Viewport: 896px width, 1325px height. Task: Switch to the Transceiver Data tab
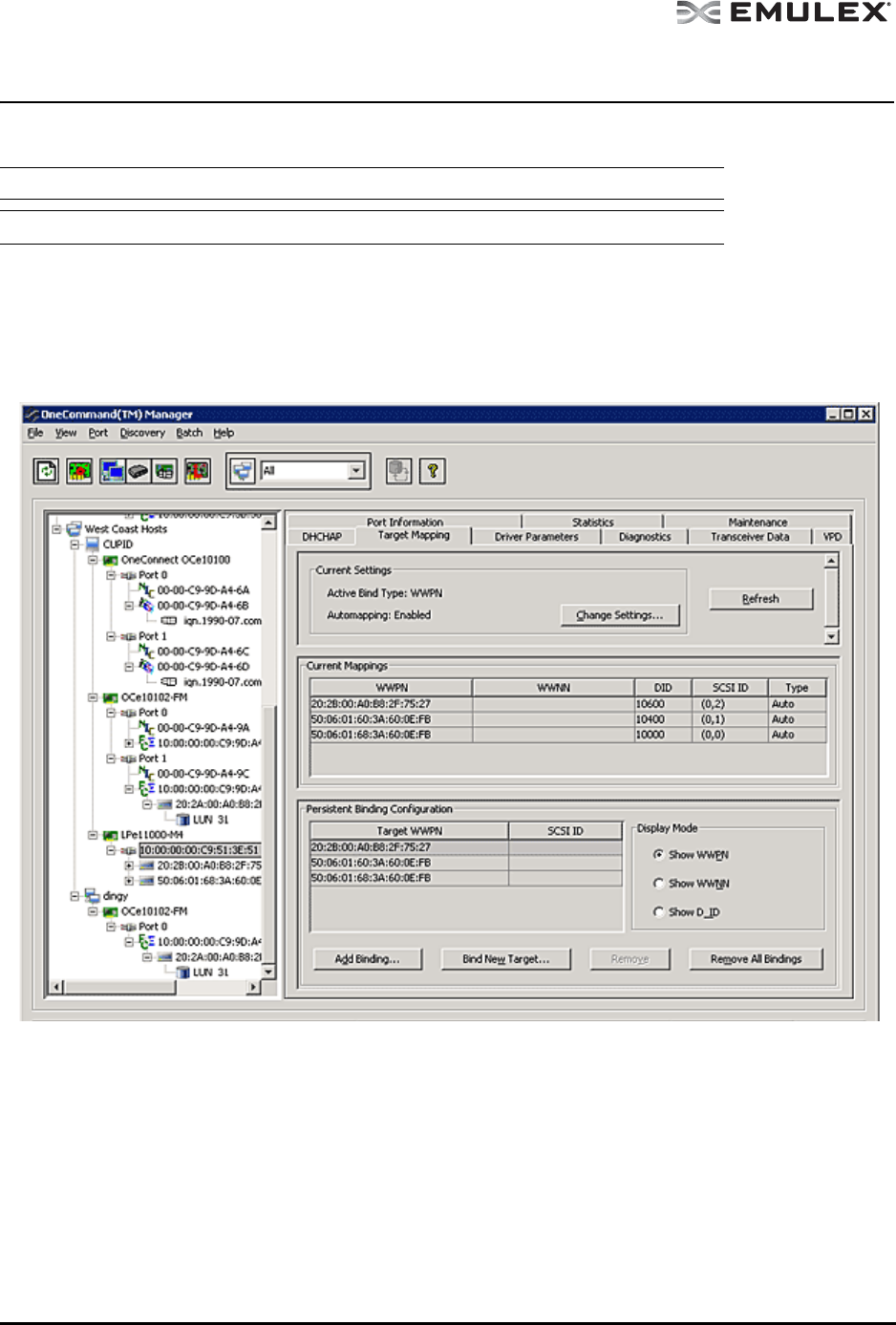750,537
